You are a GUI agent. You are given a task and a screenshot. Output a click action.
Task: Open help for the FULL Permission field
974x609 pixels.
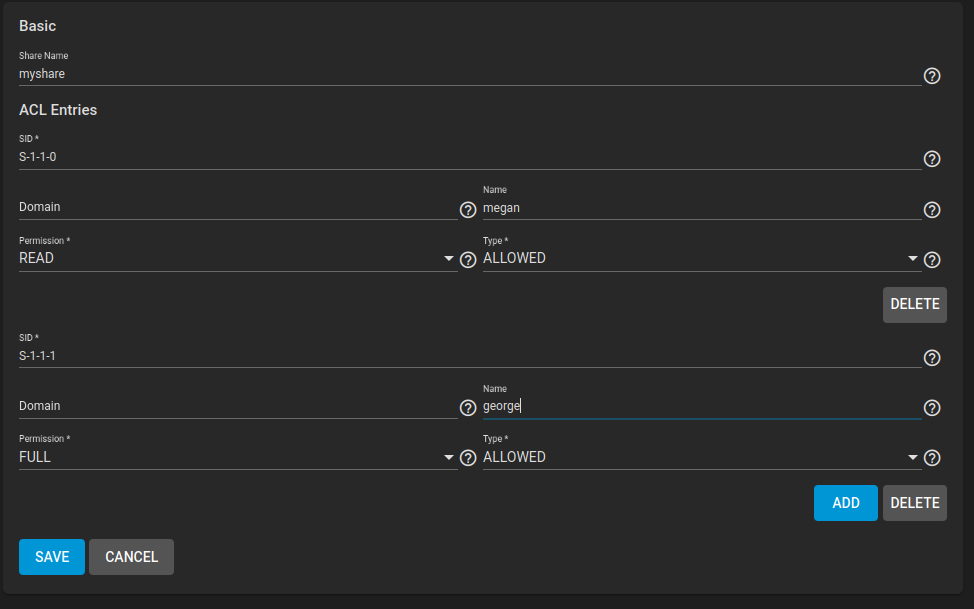(x=467, y=458)
